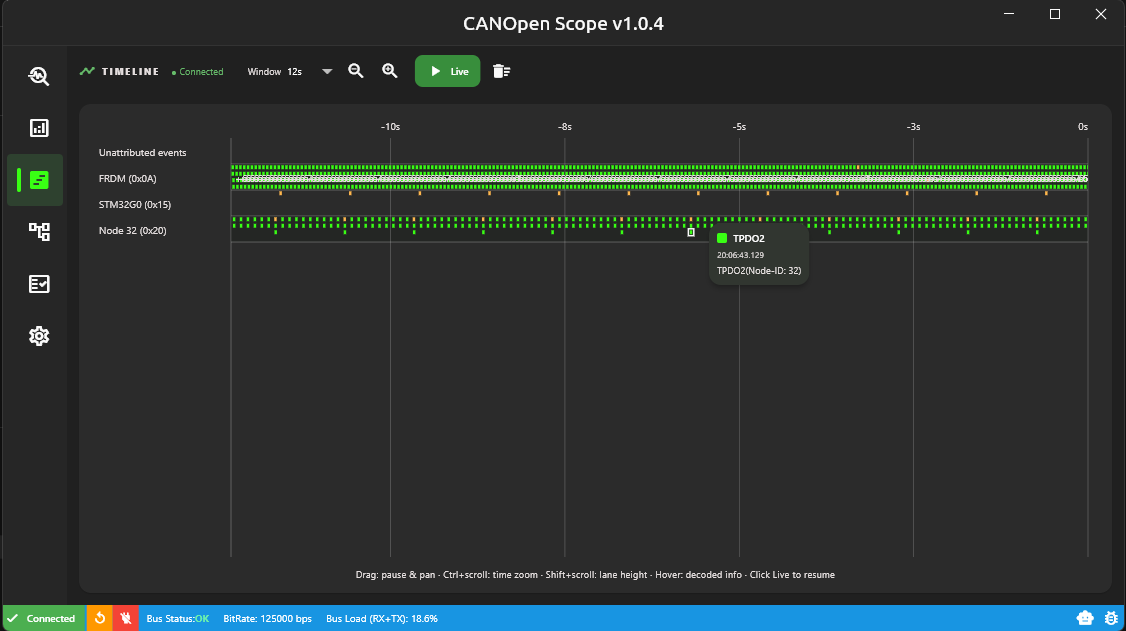Click the green Timeline chart logo icon
This screenshot has height=631, width=1126.
[87, 71]
